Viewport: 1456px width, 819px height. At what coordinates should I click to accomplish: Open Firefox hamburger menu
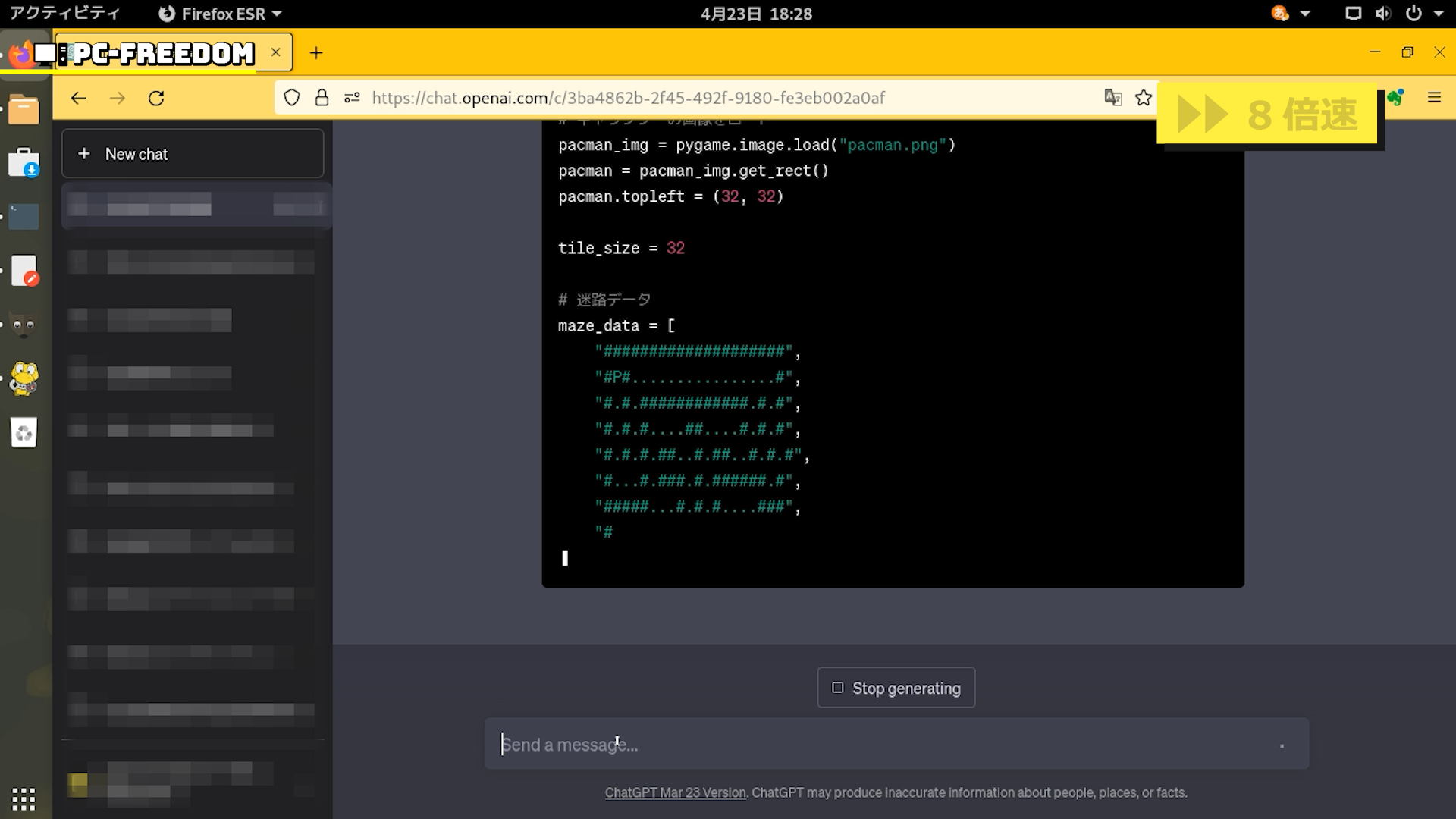(x=1434, y=98)
